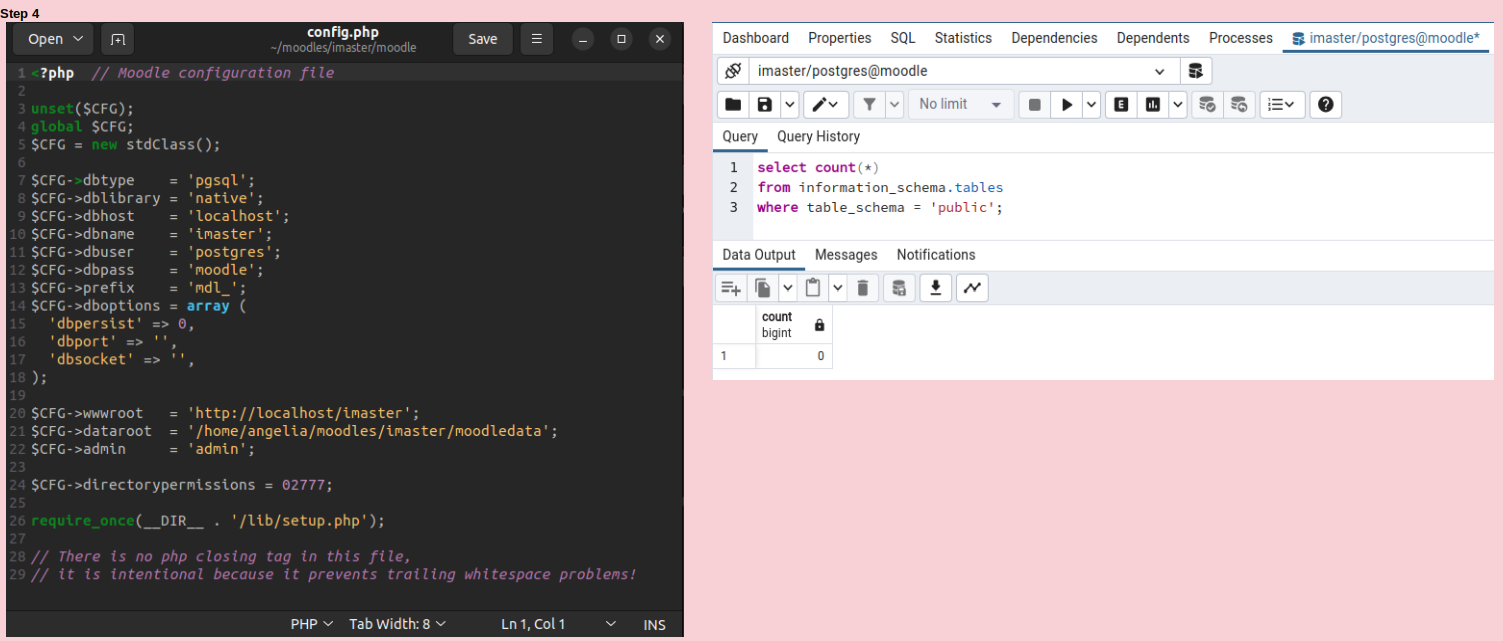The image size is (1503, 641).
Task: Expand the execute options arrow
Action: [x=1091, y=104]
